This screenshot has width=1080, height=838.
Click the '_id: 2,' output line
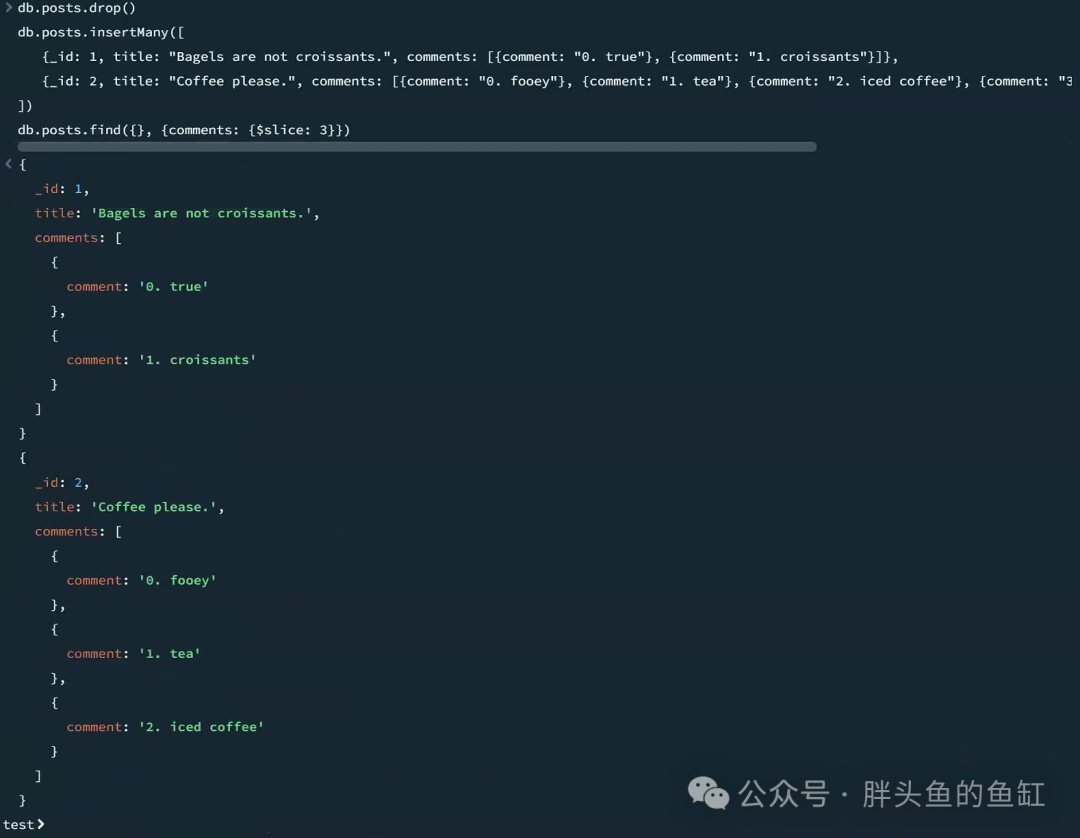62,483
